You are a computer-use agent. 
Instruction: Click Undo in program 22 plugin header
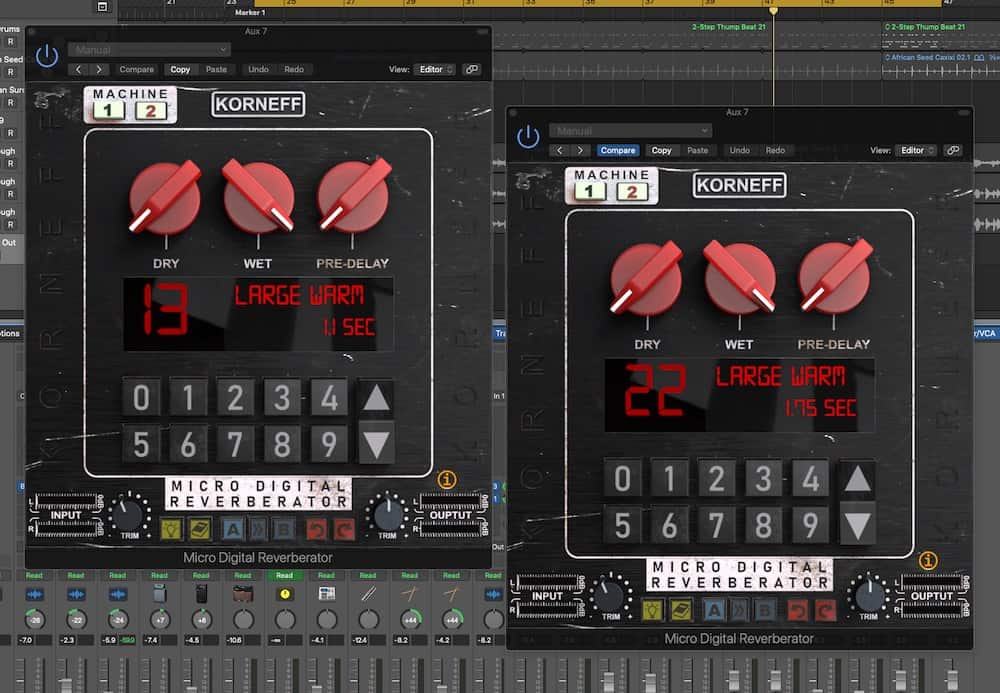coord(740,150)
